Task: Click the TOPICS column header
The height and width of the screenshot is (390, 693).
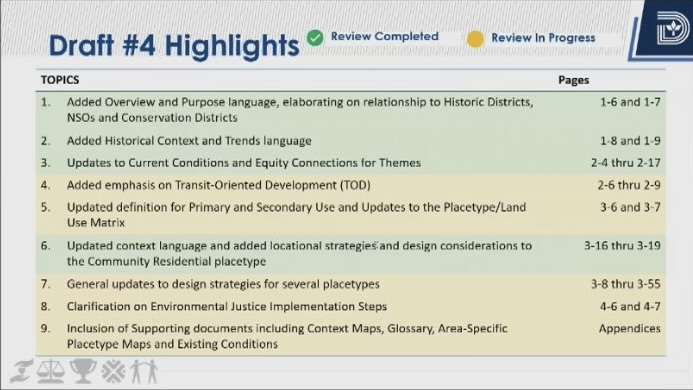Action: [60, 80]
